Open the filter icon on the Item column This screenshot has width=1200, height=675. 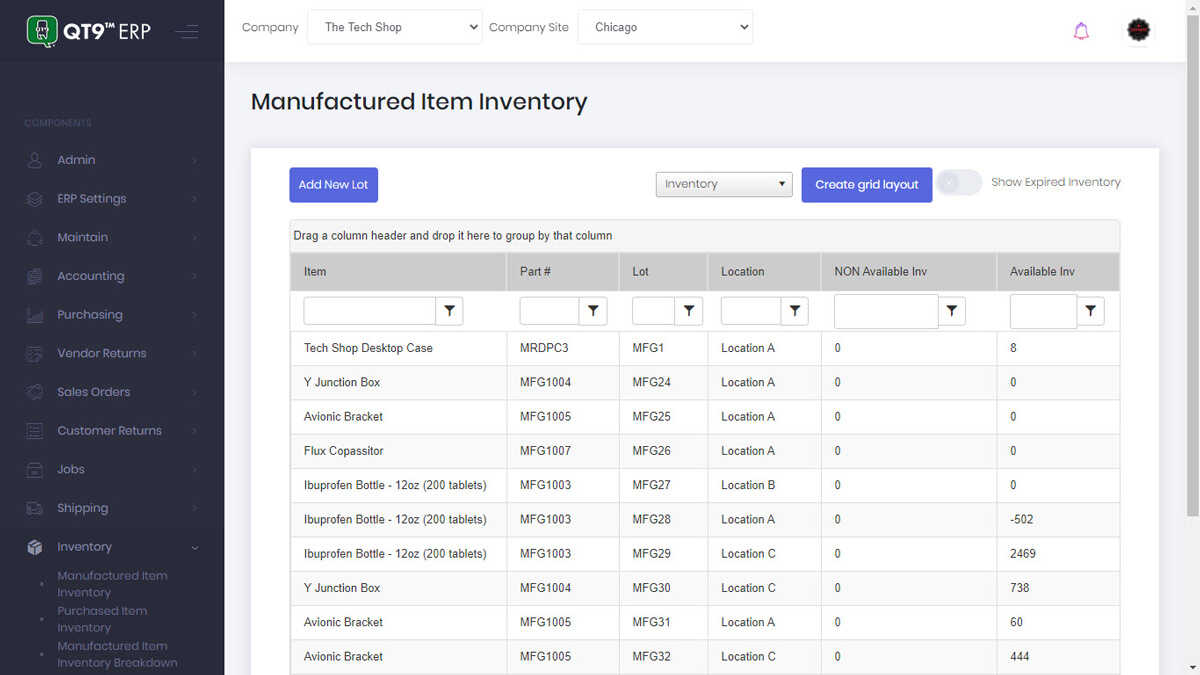point(449,310)
